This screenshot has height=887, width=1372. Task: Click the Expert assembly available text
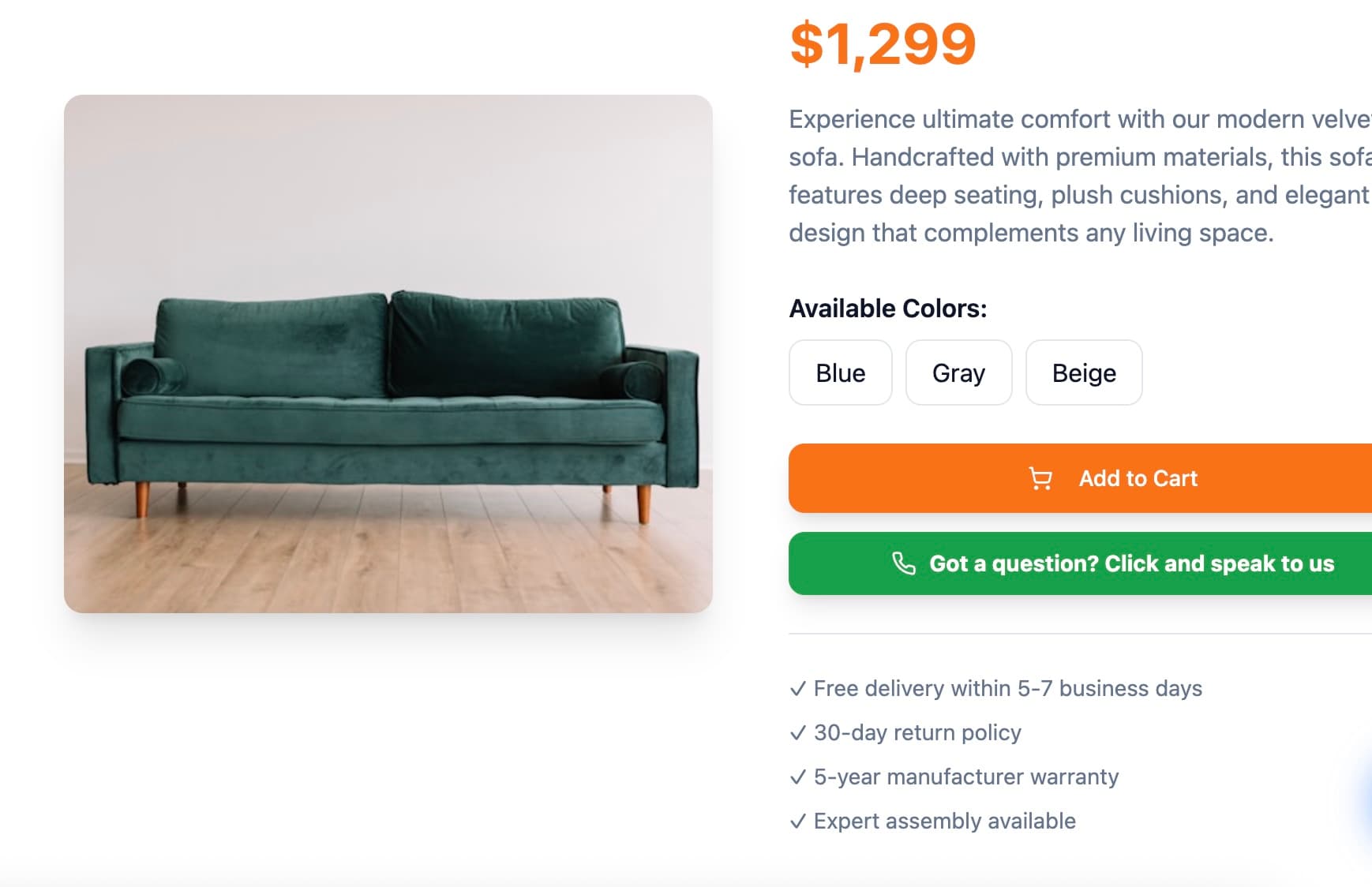(x=944, y=822)
